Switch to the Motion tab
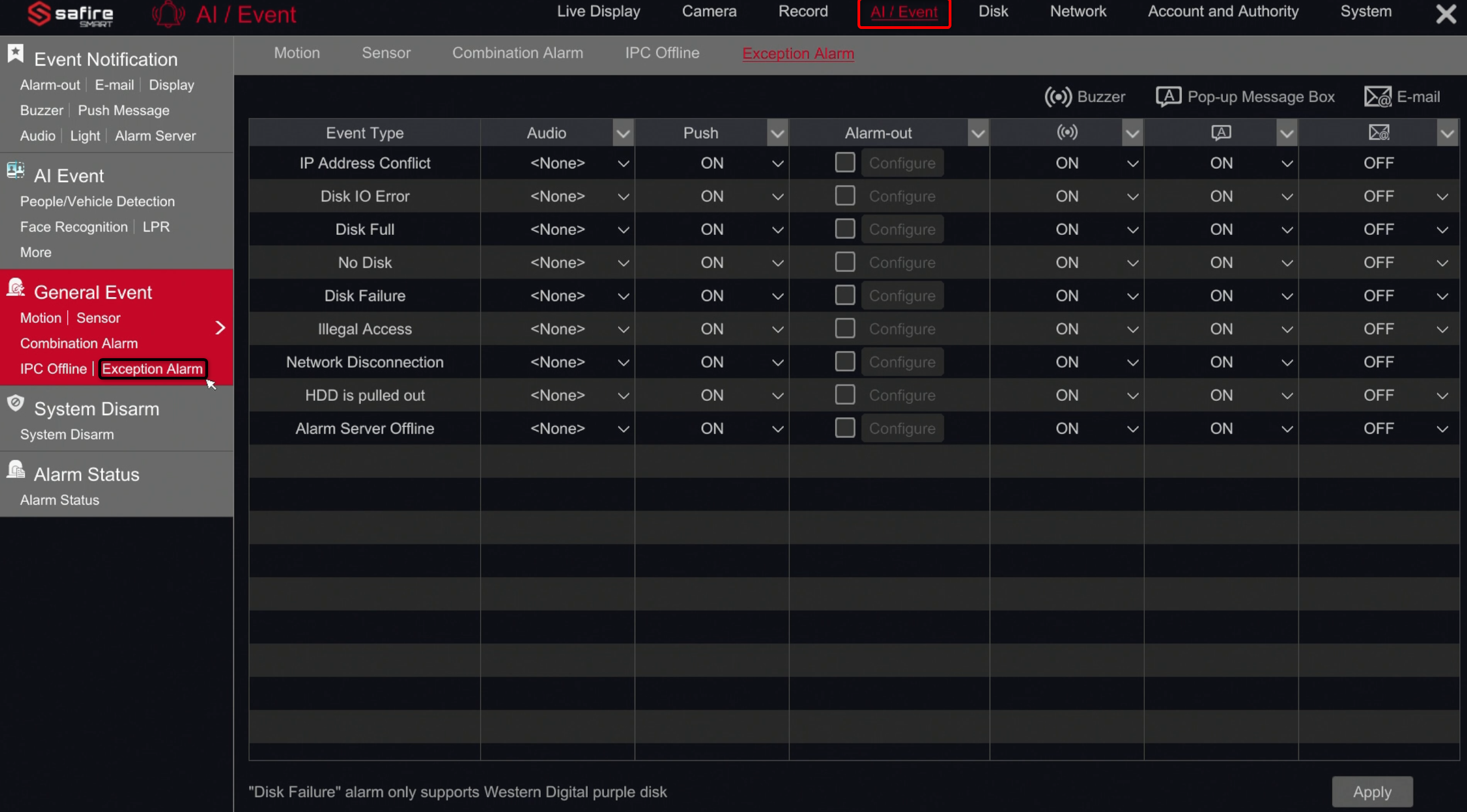This screenshot has width=1467, height=812. [x=297, y=53]
